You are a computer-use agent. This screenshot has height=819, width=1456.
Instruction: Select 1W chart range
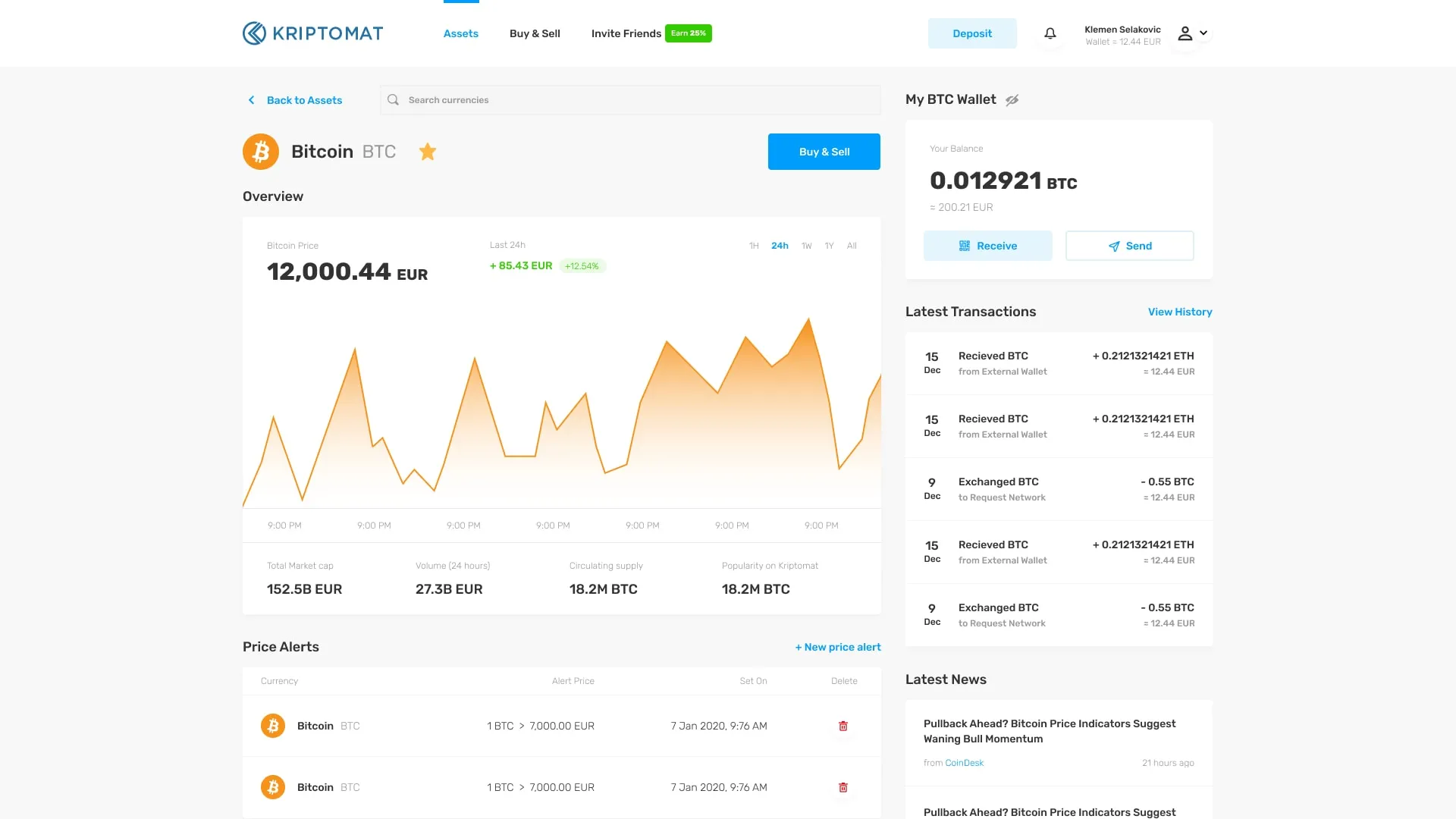pyautogui.click(x=807, y=246)
